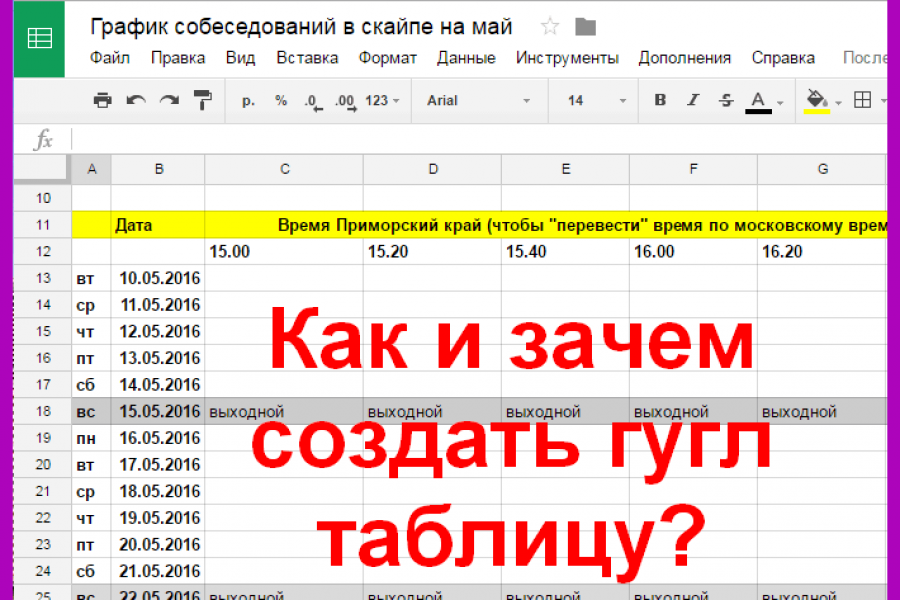Click into the formula bar field
The width and height of the screenshot is (900, 600).
point(479,140)
